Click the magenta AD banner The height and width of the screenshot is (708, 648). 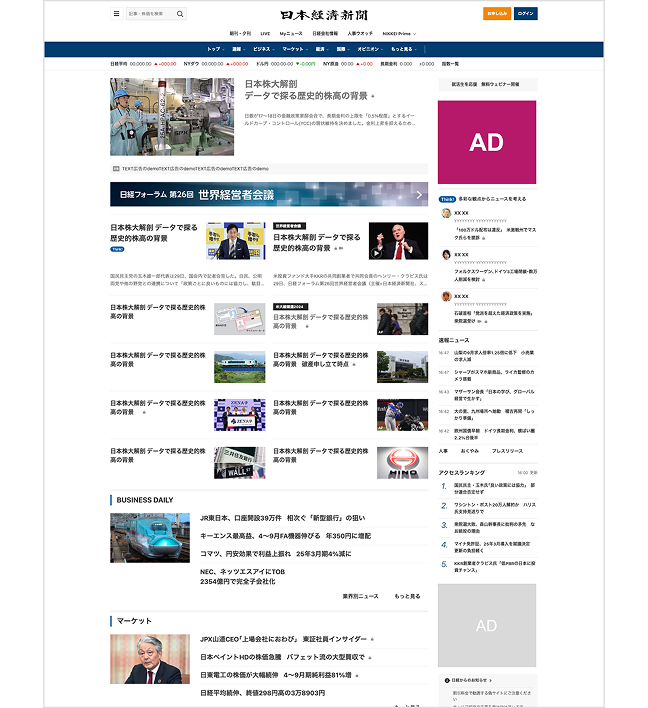(x=487, y=142)
